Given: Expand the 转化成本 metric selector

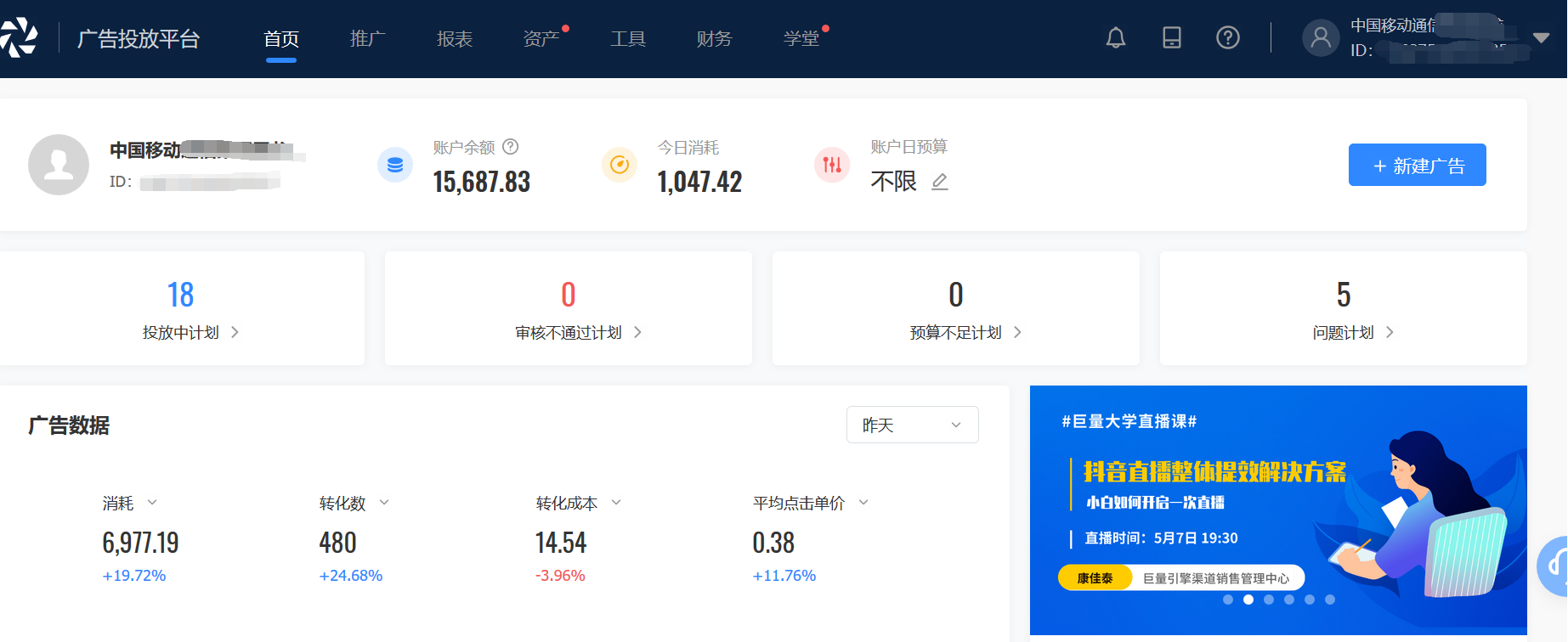Looking at the screenshot, I should 616,503.
